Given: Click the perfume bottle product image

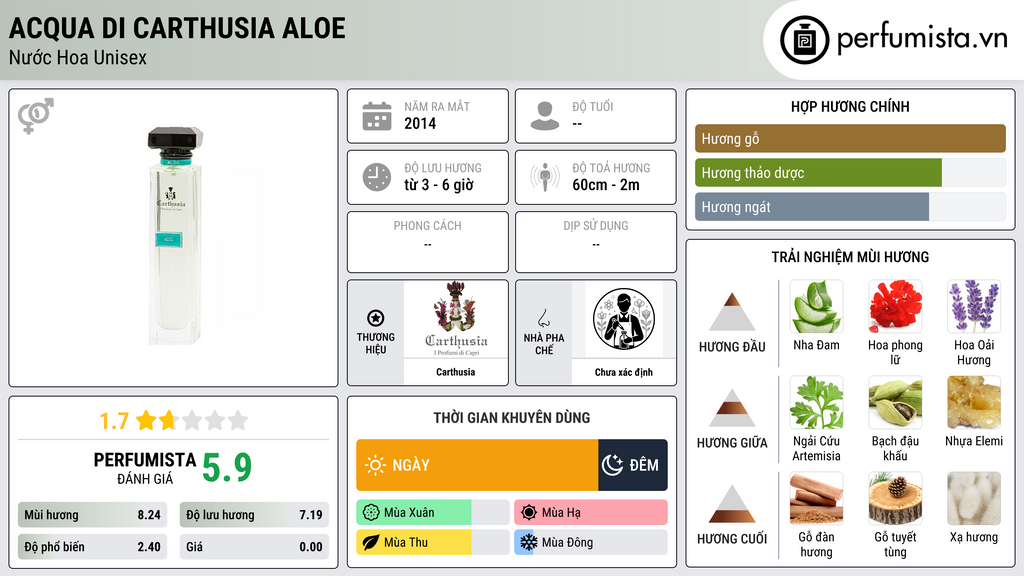Looking at the screenshot, I should pyautogui.click(x=174, y=235).
